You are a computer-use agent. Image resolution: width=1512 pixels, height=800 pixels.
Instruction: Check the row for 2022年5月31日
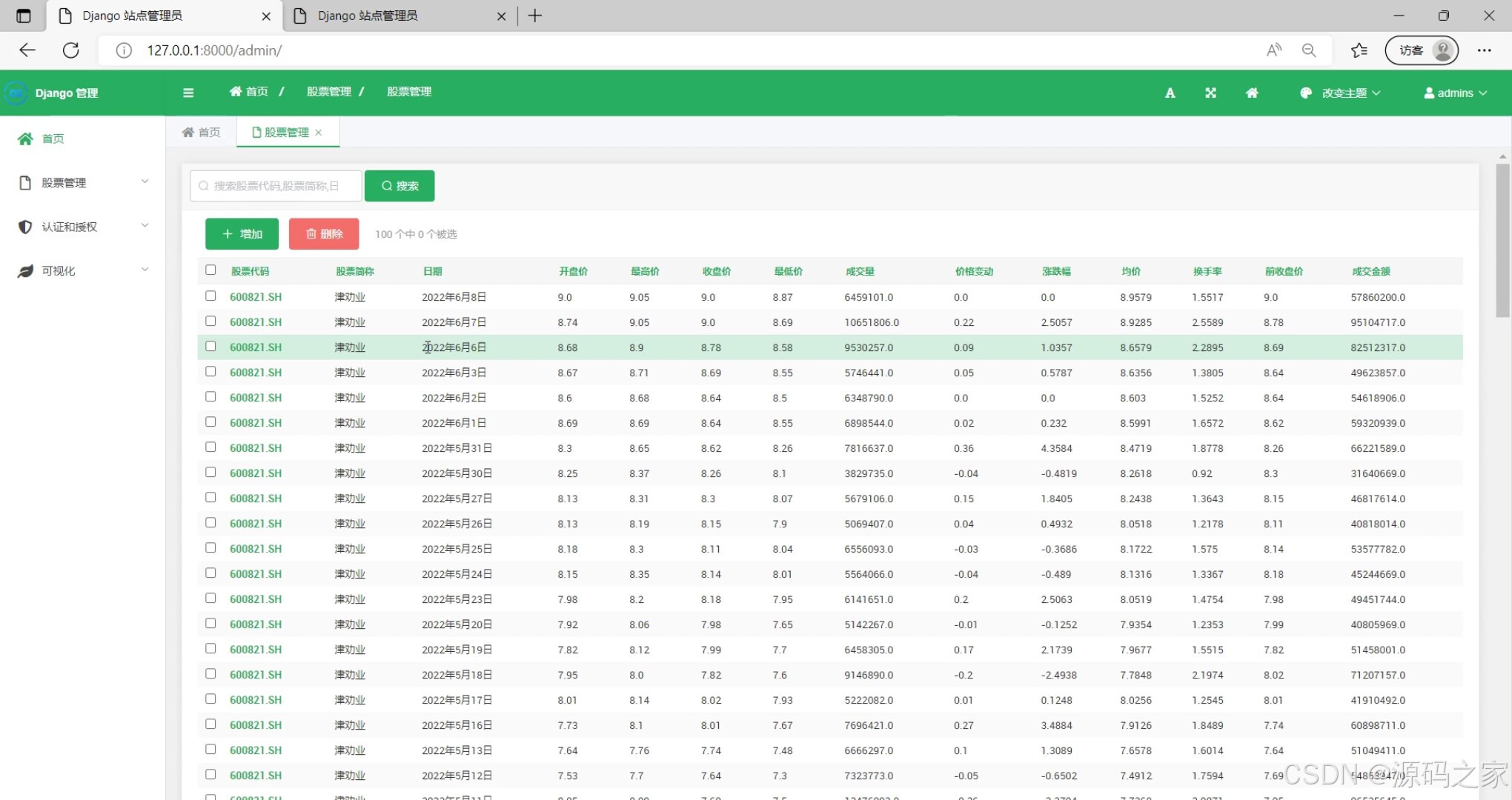(x=210, y=447)
